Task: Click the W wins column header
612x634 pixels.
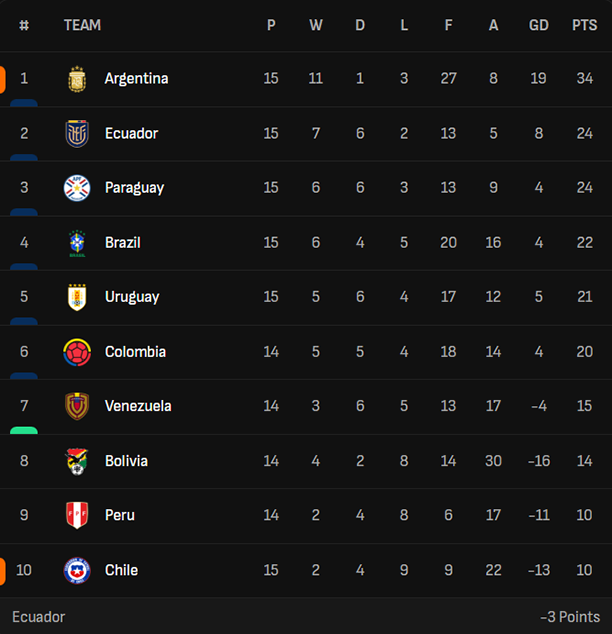Action: click(x=316, y=25)
